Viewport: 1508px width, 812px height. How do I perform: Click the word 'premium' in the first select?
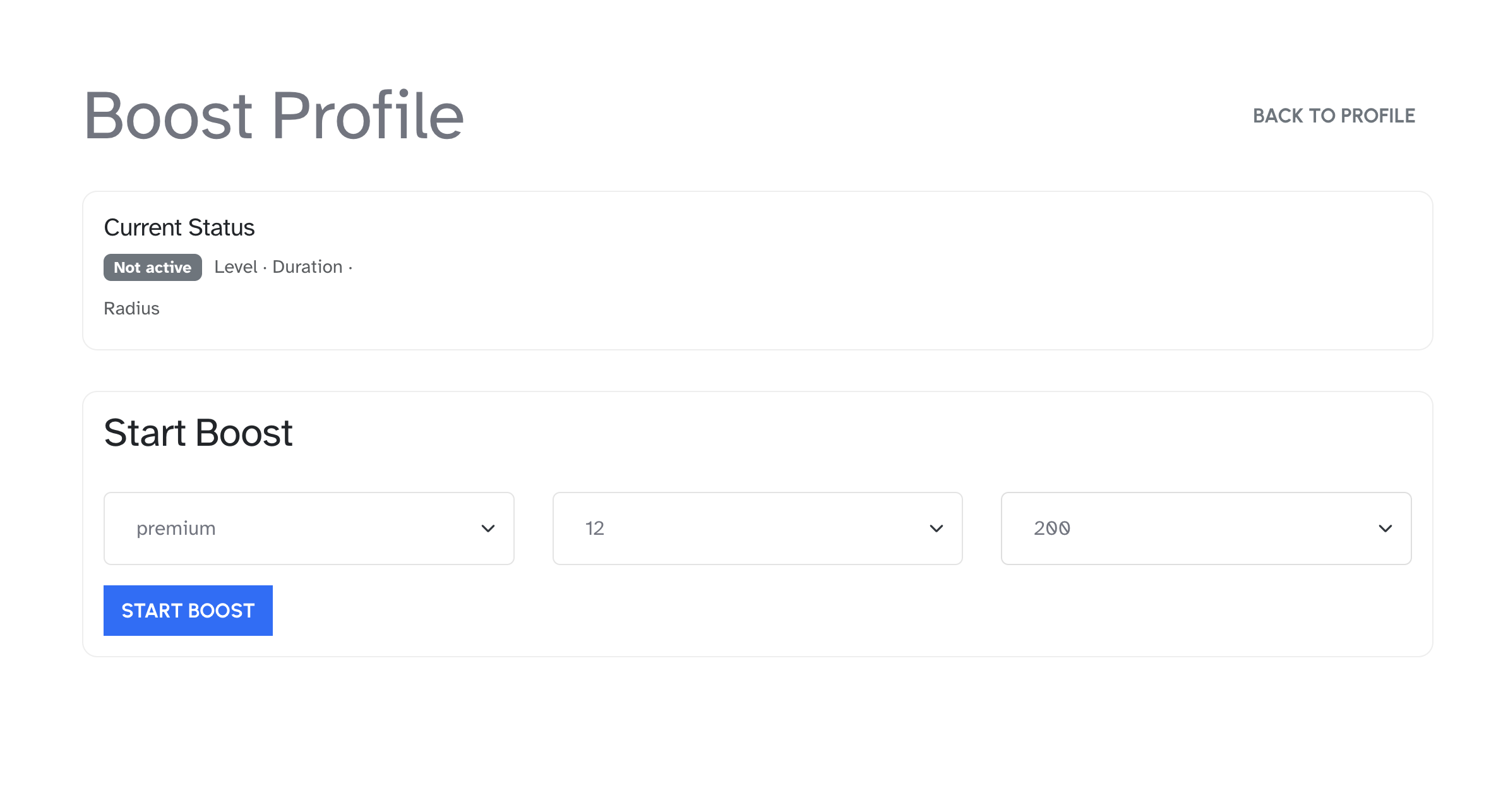(176, 528)
